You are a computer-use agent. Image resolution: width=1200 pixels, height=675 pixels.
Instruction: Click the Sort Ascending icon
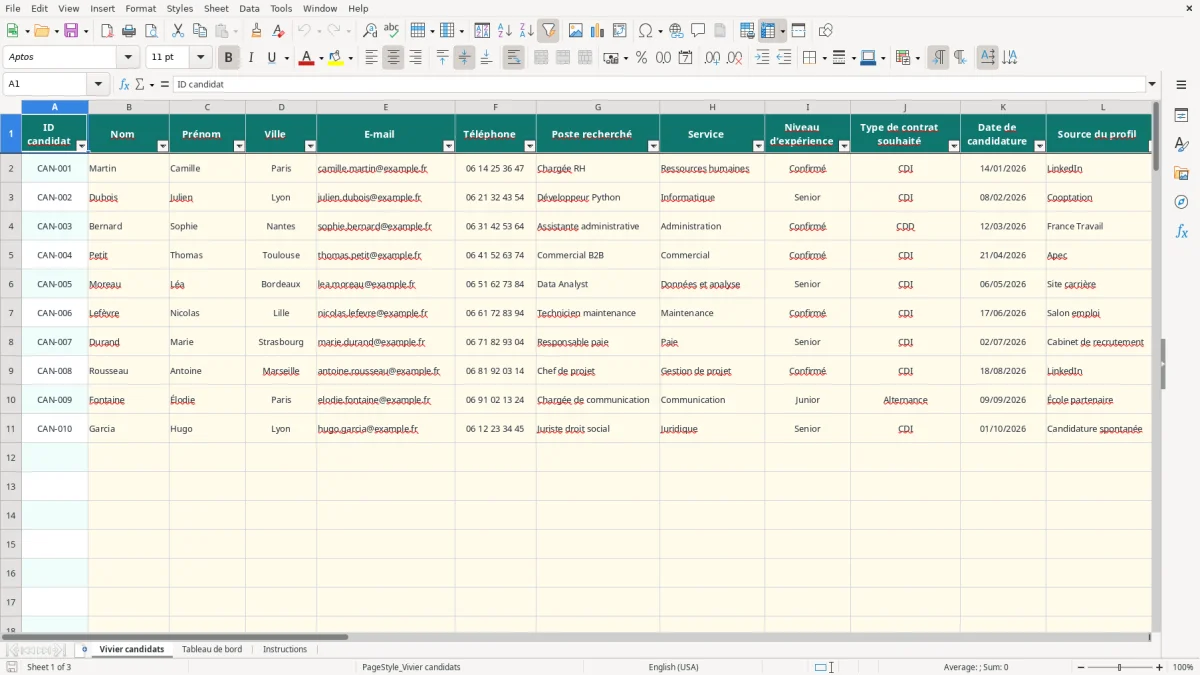505,31
